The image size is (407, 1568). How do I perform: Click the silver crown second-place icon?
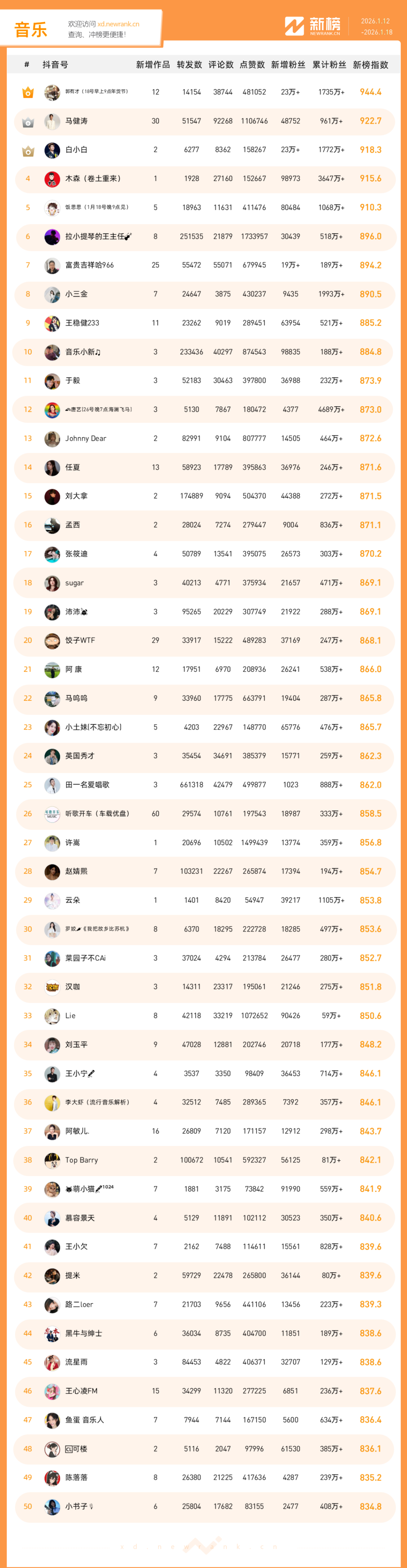pos(28,122)
